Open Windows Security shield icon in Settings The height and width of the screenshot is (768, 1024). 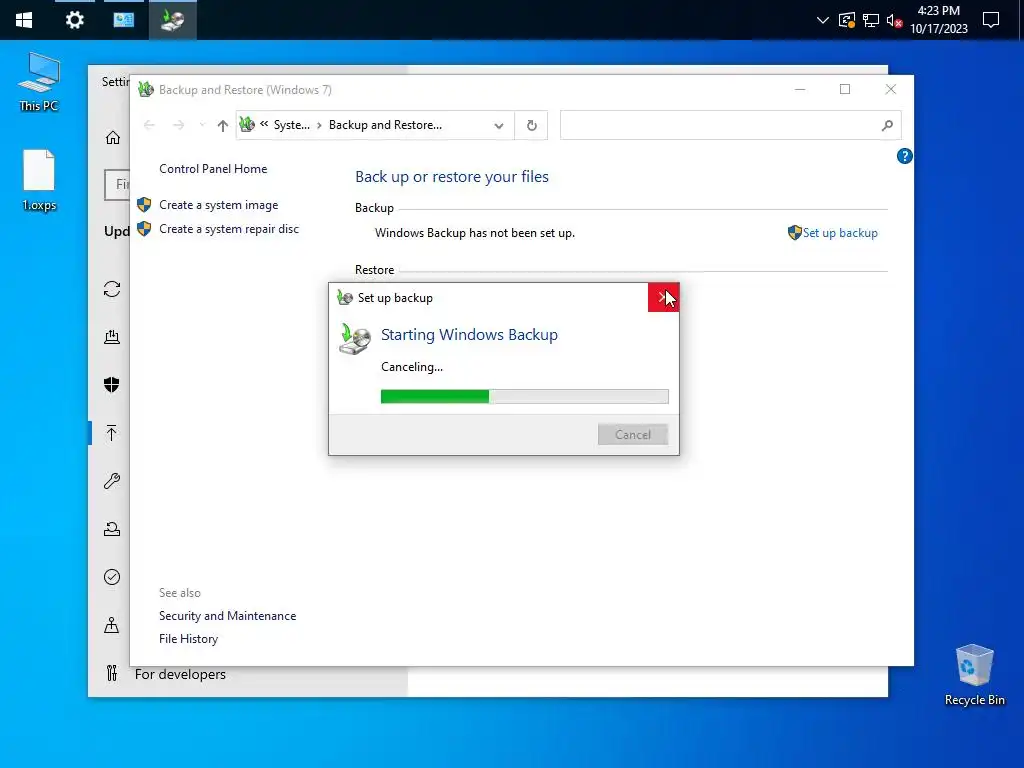[x=112, y=385]
